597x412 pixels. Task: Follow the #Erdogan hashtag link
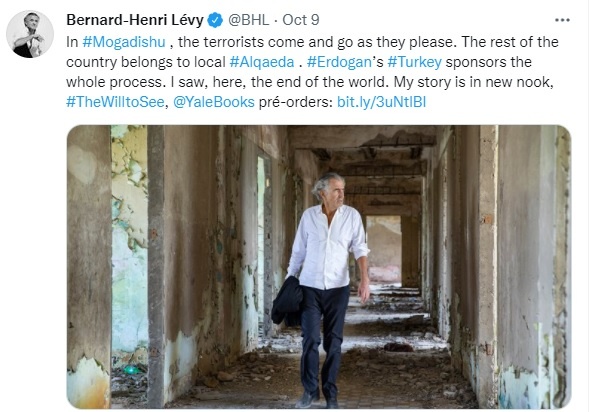pos(339,62)
